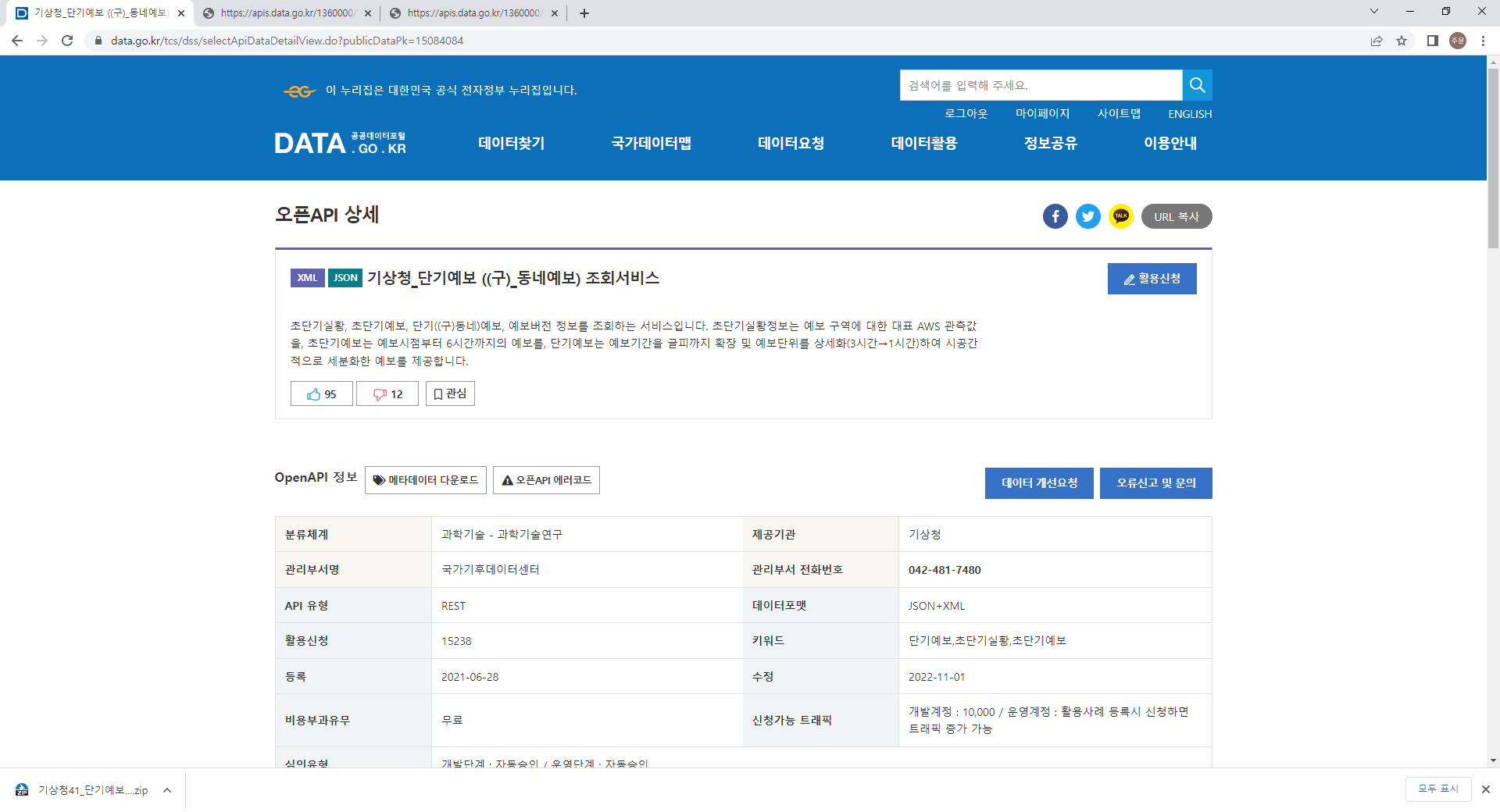Go to 마이페이지
The image size is (1500, 812).
click(1042, 113)
